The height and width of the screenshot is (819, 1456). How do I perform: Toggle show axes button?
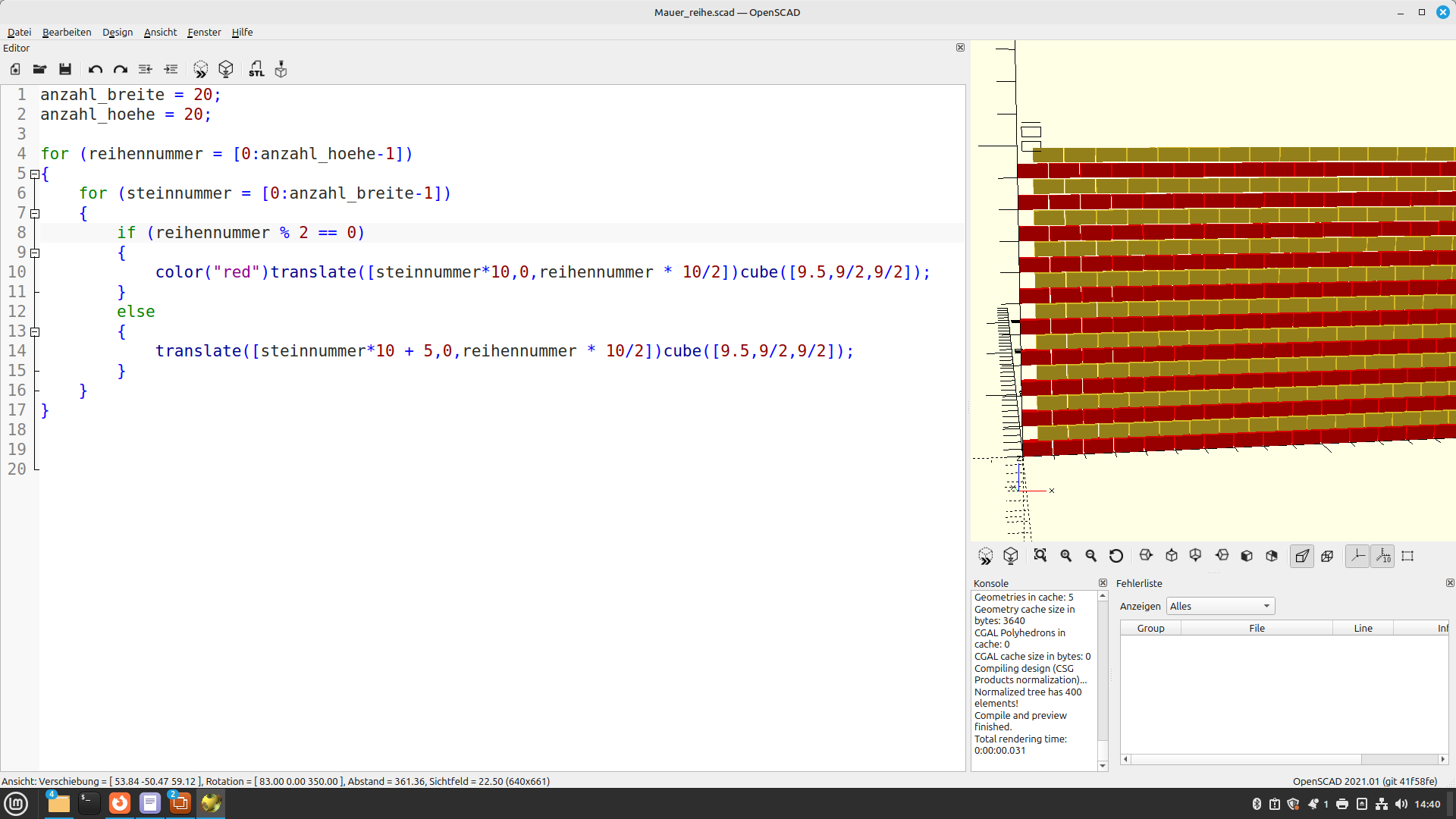[x=1357, y=556]
